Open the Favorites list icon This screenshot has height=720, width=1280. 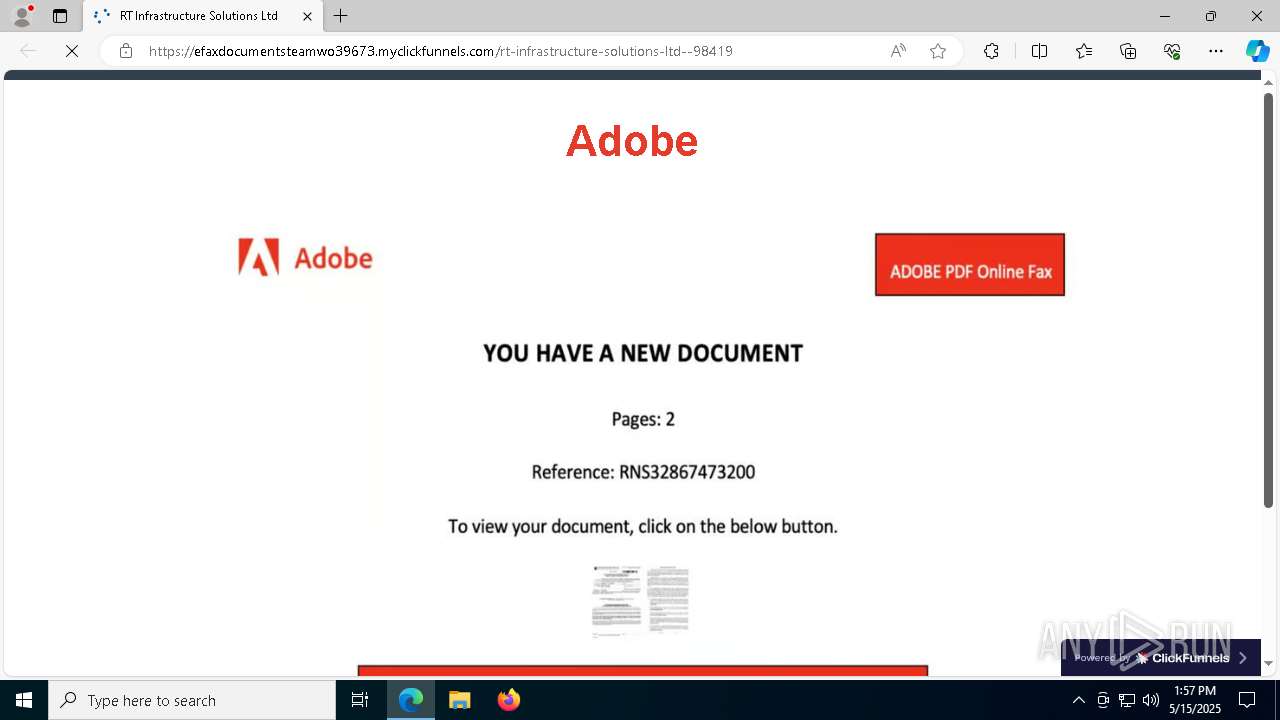[x=1084, y=51]
